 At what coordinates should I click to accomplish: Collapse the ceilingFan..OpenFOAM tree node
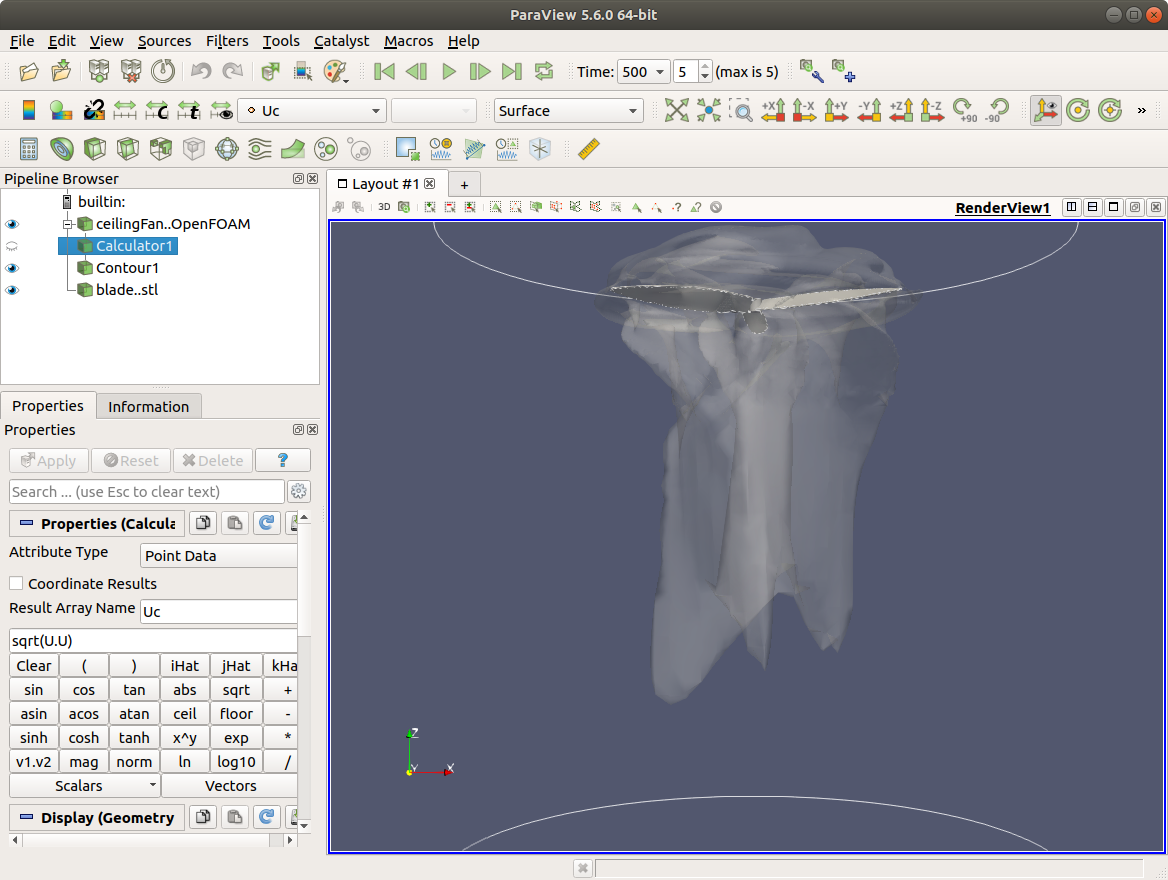[x=67, y=224]
